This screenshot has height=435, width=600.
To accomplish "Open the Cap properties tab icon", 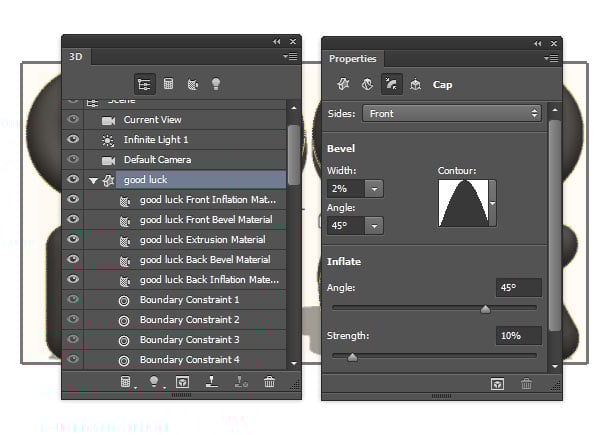I will point(391,84).
